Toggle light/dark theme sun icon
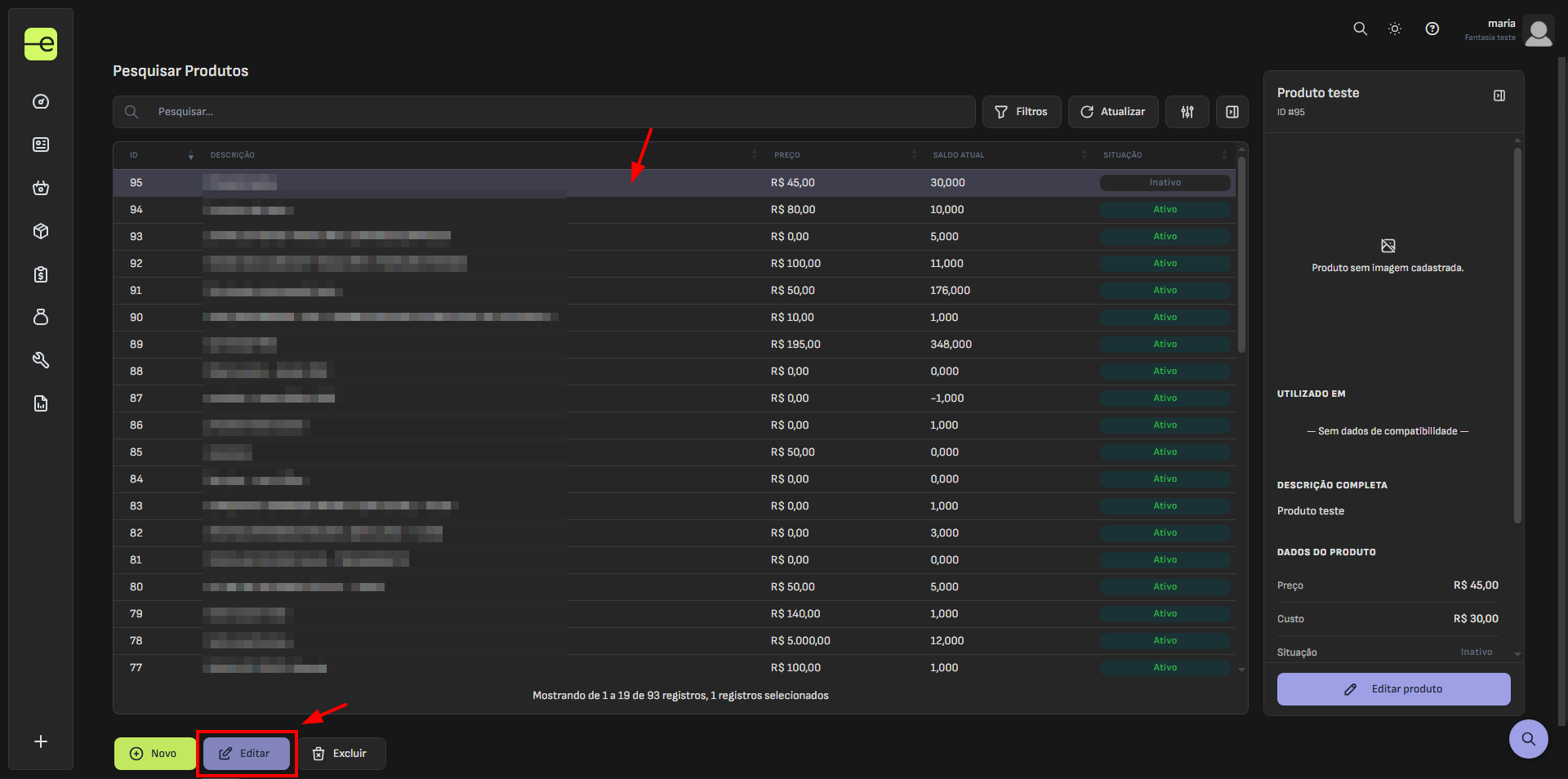The width and height of the screenshot is (1568, 779). point(1395,29)
